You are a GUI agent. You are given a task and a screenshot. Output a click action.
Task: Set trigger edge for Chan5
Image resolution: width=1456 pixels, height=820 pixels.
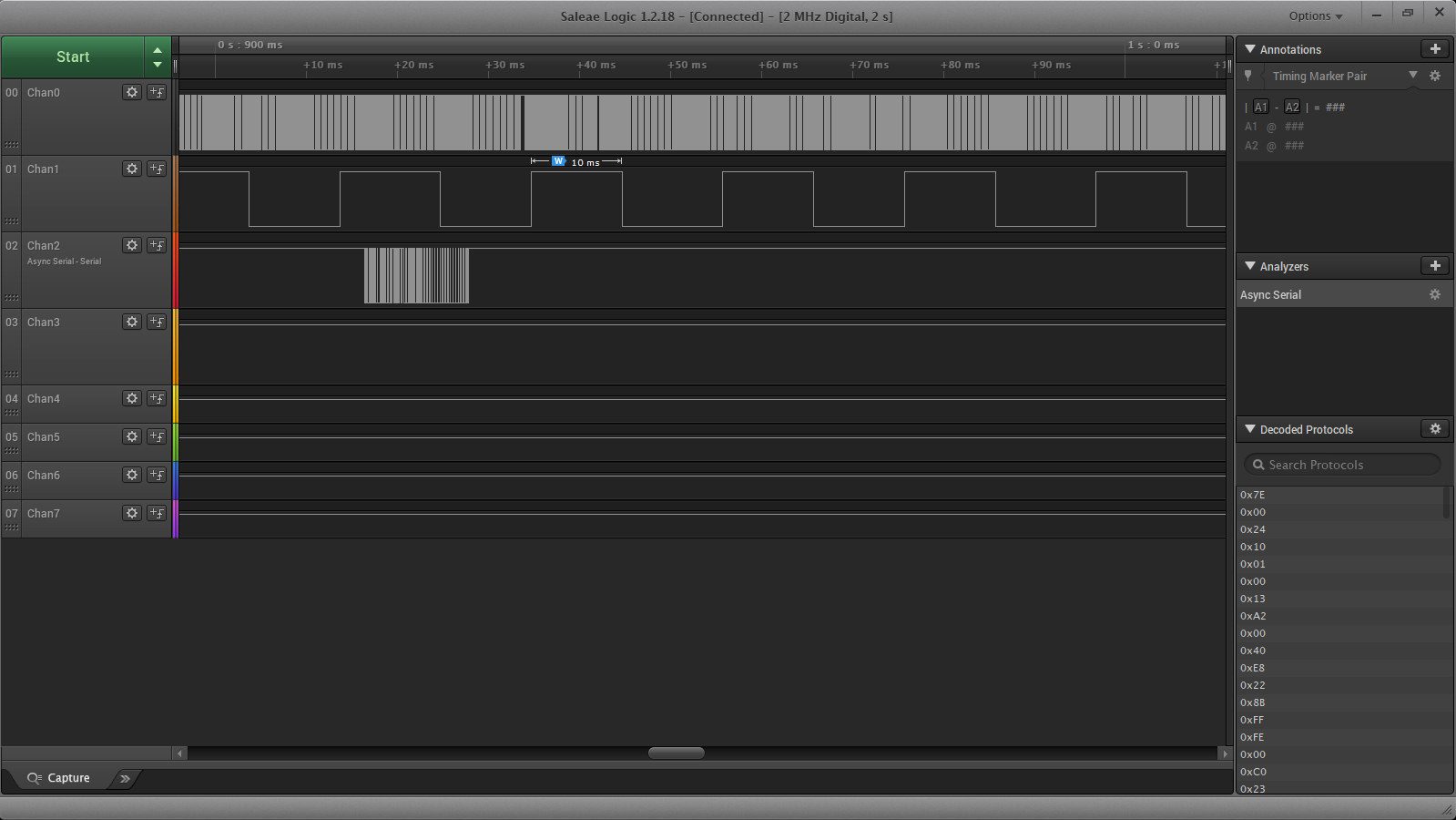click(157, 436)
